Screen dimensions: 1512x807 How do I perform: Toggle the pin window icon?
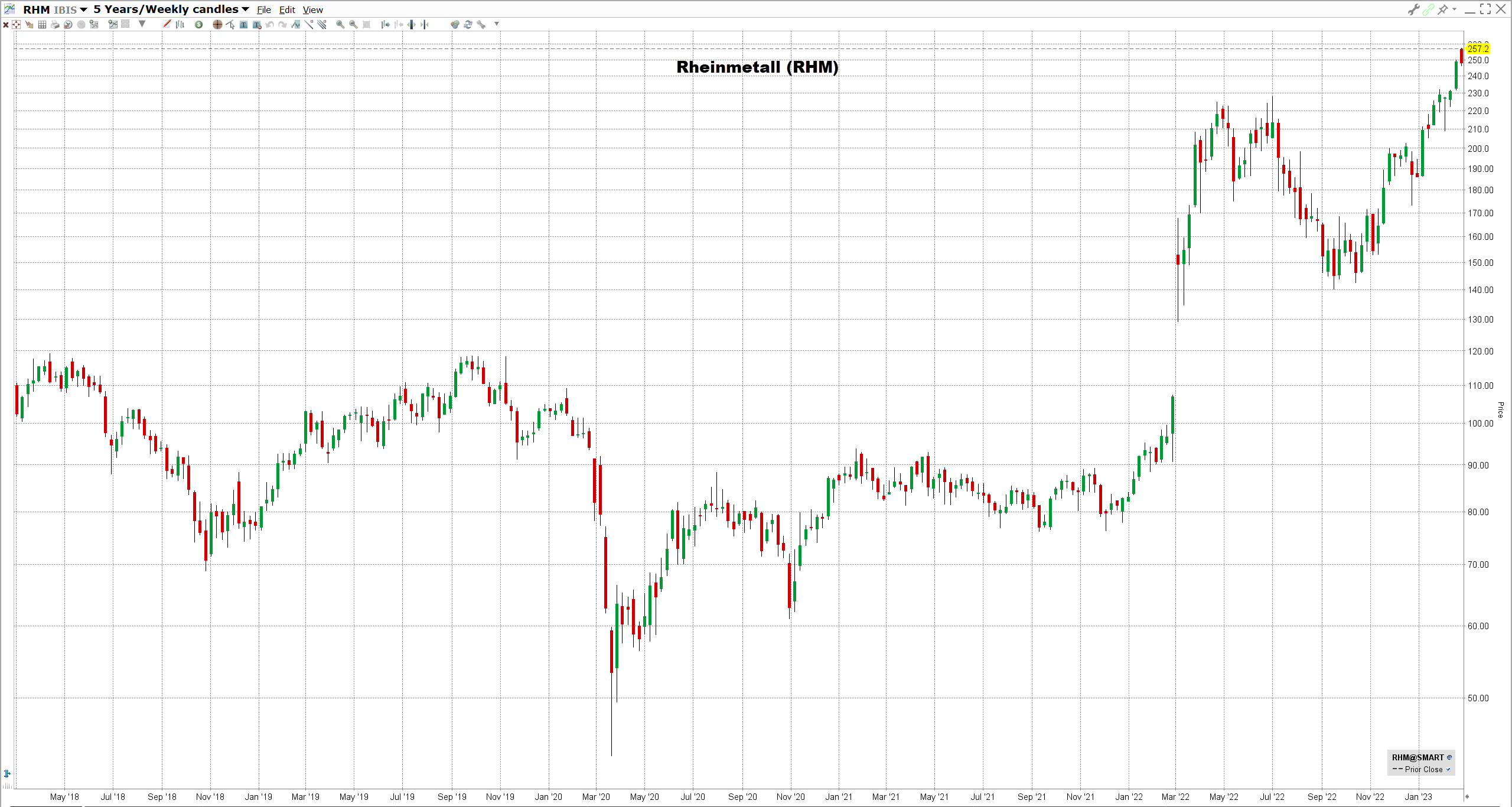tap(1443, 9)
